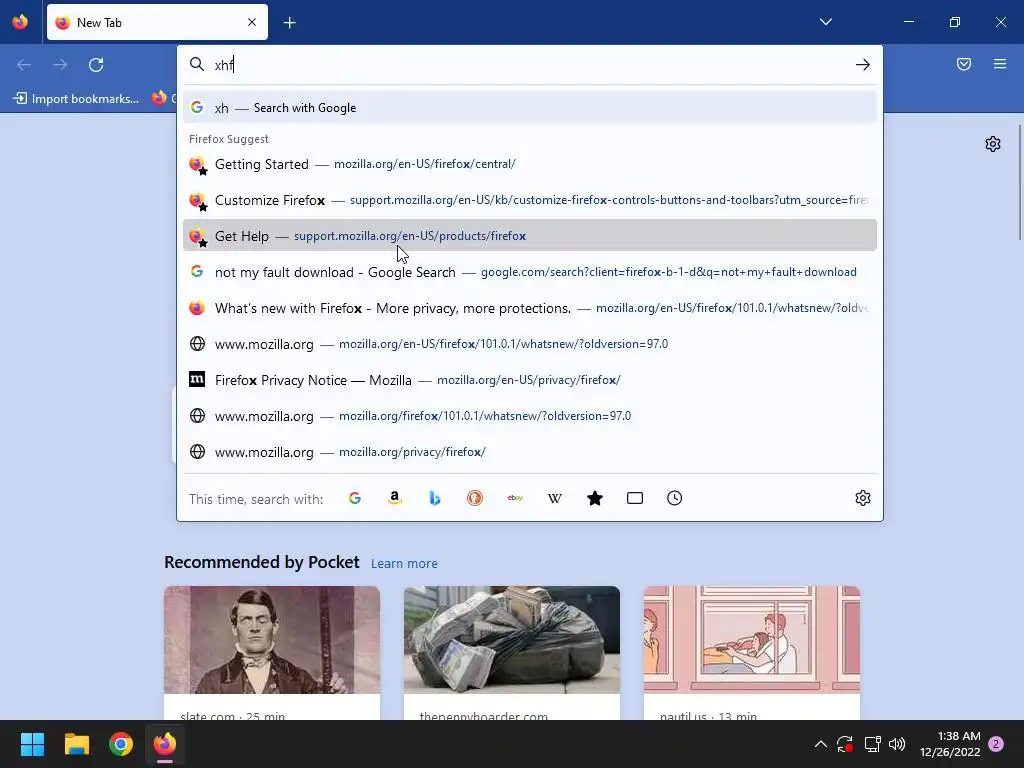Search this time with Amazon icon

394,498
